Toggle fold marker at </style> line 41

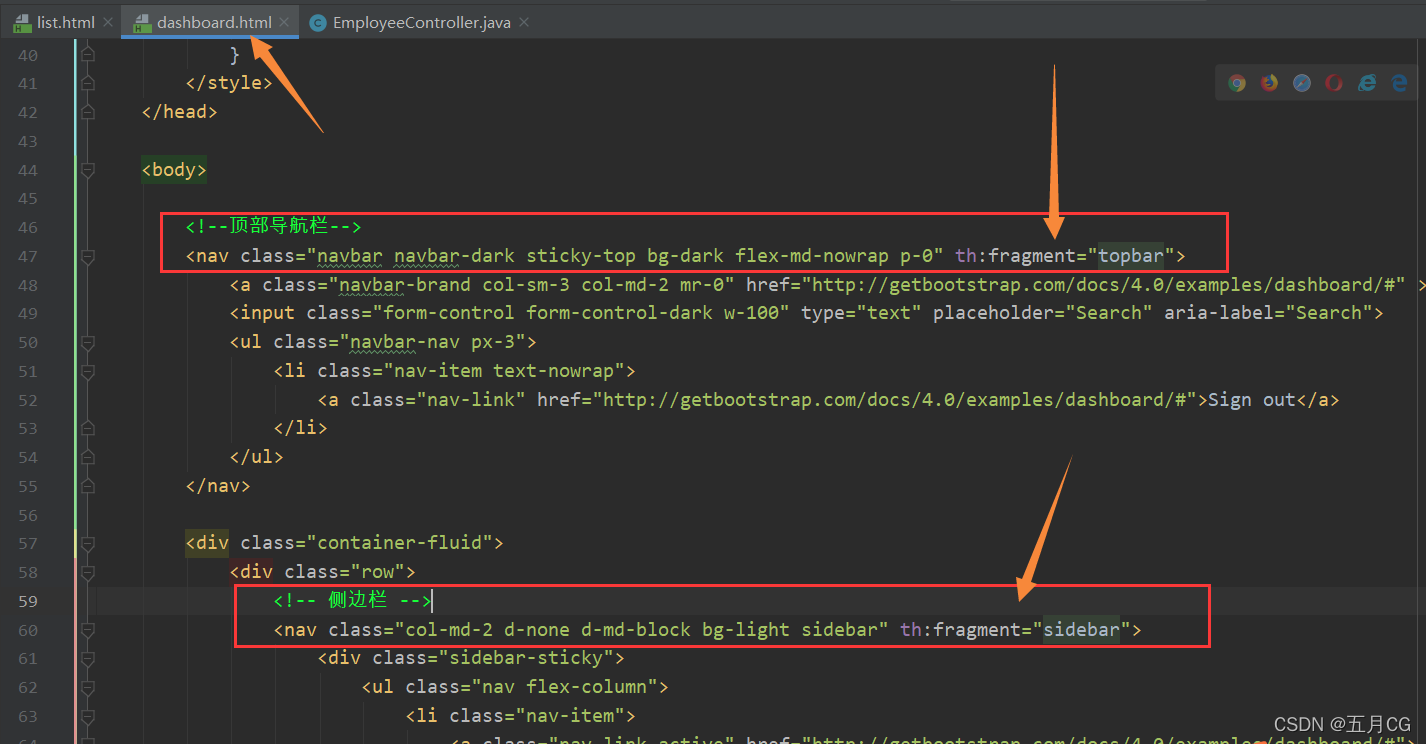(88, 83)
